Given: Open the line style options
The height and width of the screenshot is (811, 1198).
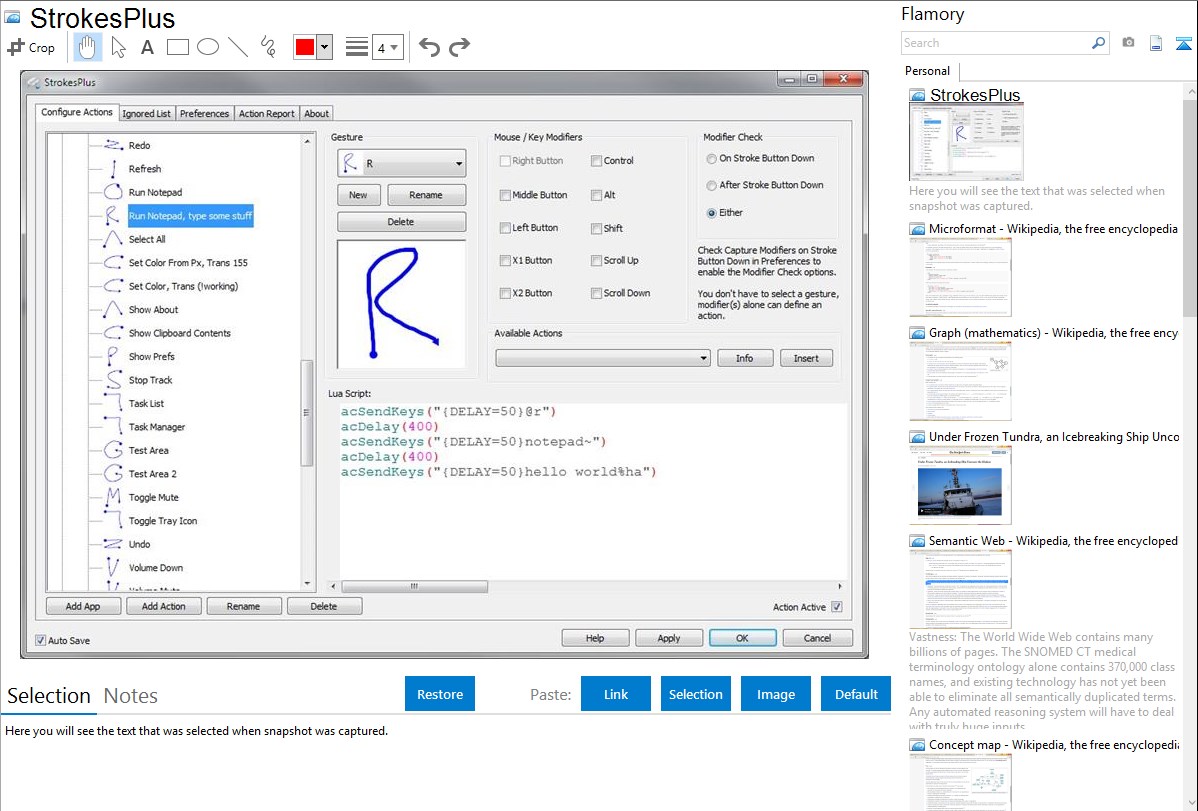Looking at the screenshot, I should [357, 47].
